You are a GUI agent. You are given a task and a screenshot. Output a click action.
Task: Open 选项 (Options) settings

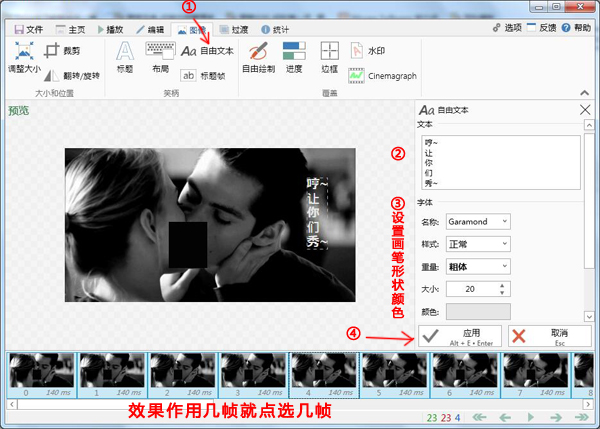click(x=507, y=28)
